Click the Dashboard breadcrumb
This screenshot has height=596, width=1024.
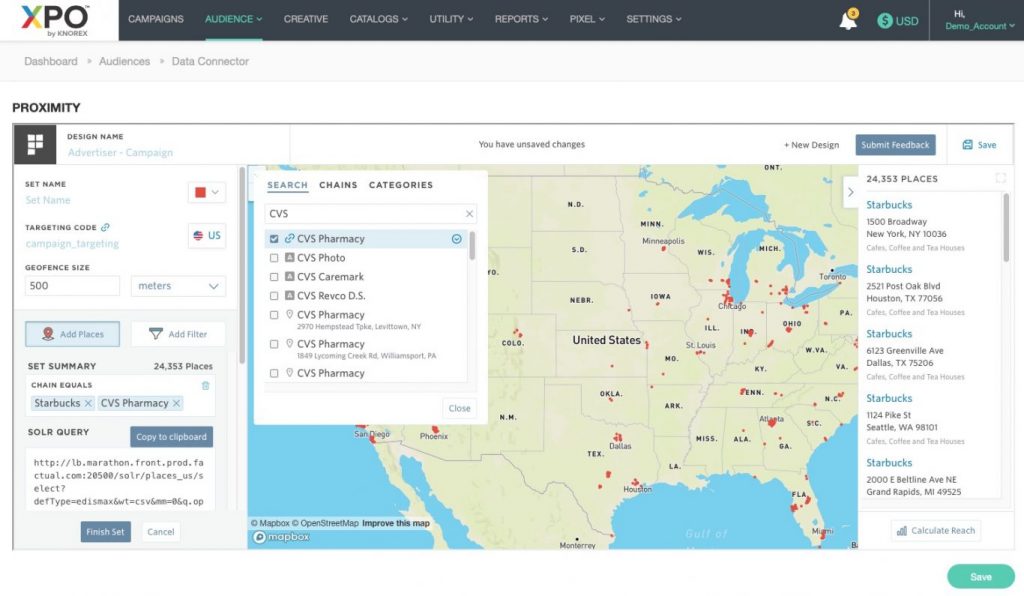(x=50, y=61)
